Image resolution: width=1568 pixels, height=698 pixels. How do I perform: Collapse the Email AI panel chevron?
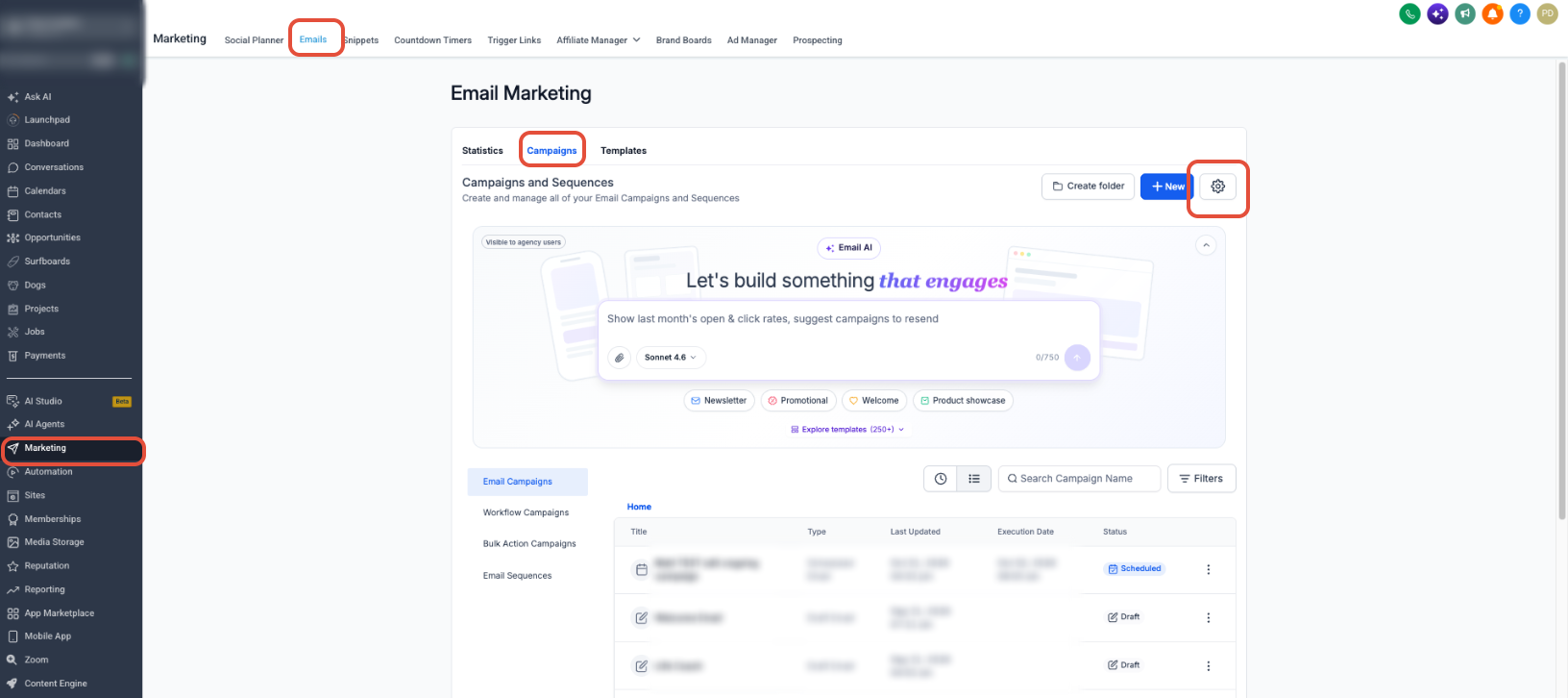(x=1206, y=245)
